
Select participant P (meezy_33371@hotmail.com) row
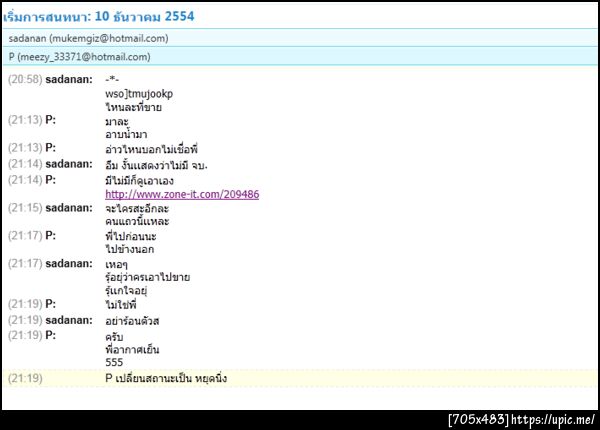click(300, 57)
